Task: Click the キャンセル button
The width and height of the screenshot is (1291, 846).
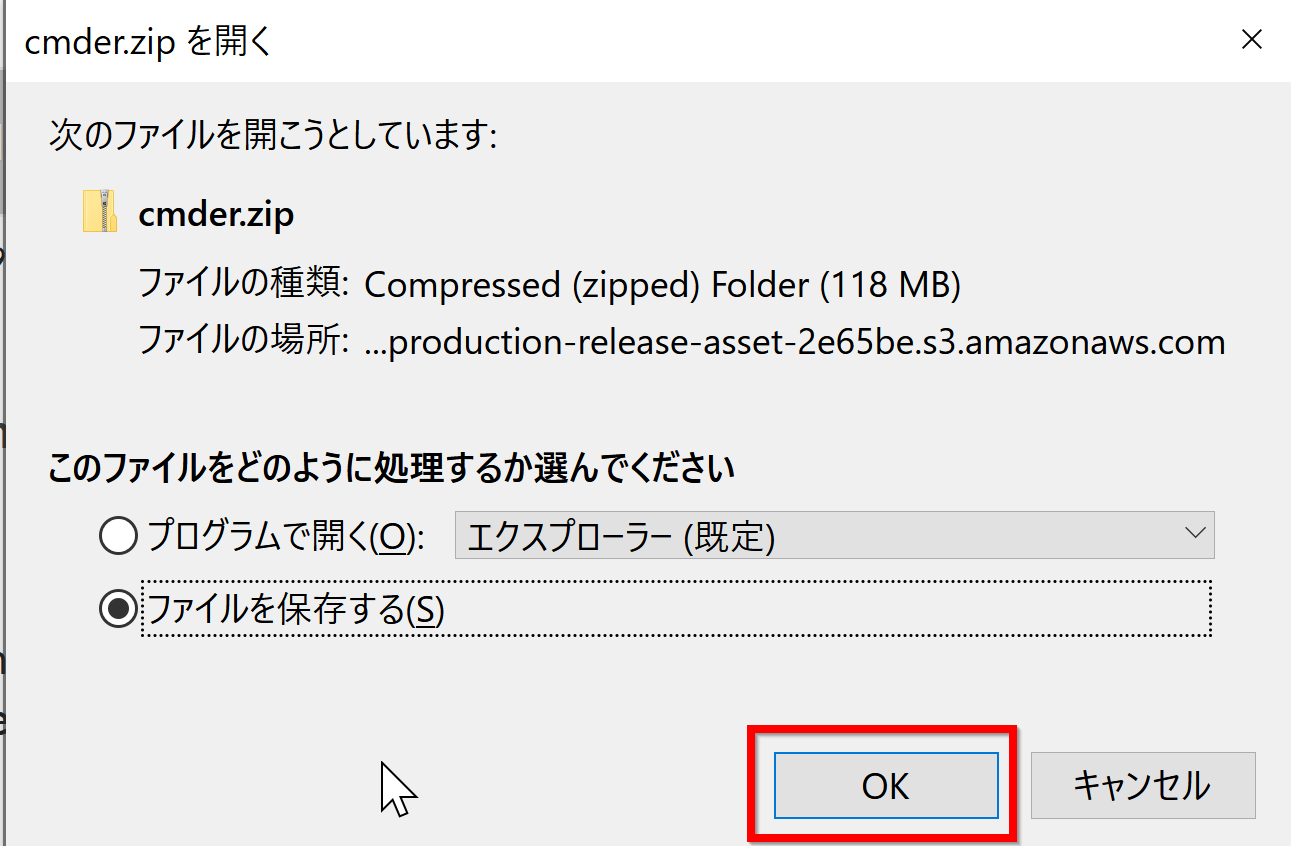Action: click(1142, 786)
